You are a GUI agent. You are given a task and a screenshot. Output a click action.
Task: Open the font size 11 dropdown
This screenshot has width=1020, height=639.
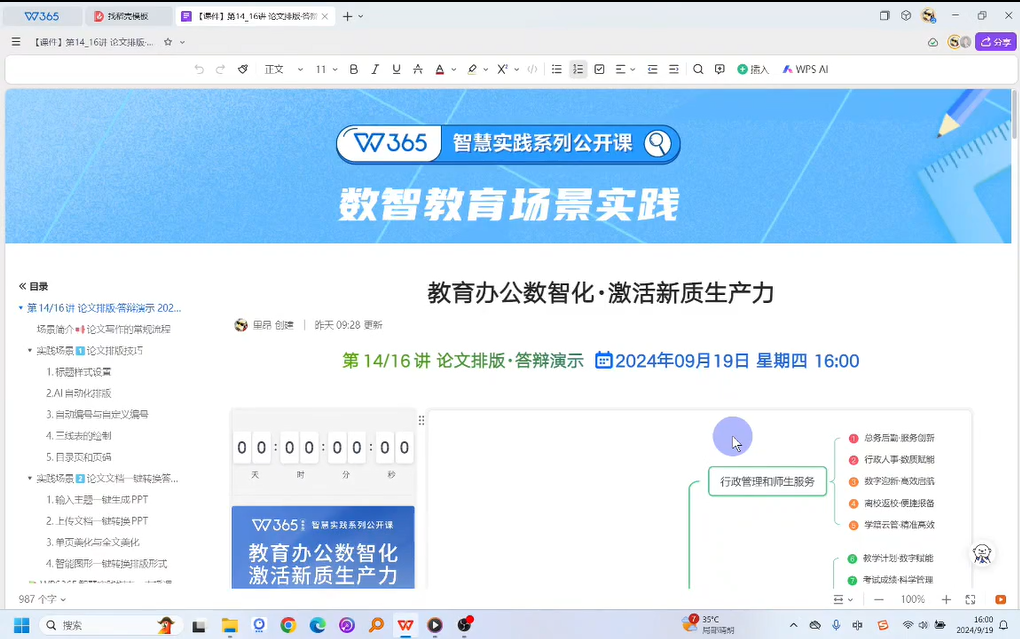coord(326,70)
